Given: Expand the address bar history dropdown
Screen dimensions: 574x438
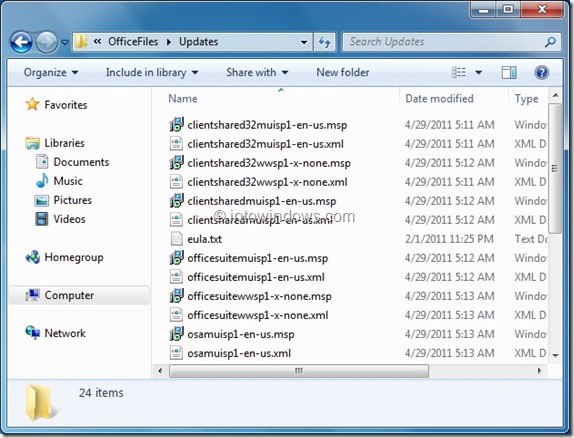Looking at the screenshot, I should [x=303, y=42].
